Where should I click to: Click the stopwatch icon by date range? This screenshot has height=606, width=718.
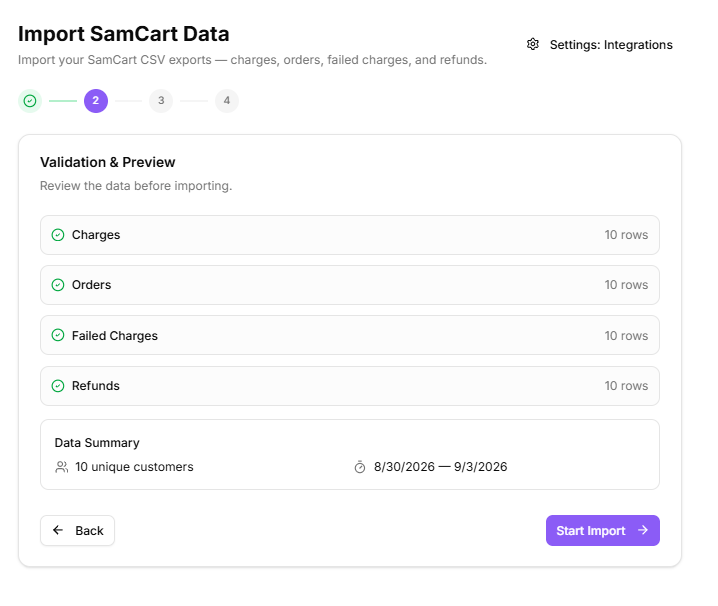point(360,467)
